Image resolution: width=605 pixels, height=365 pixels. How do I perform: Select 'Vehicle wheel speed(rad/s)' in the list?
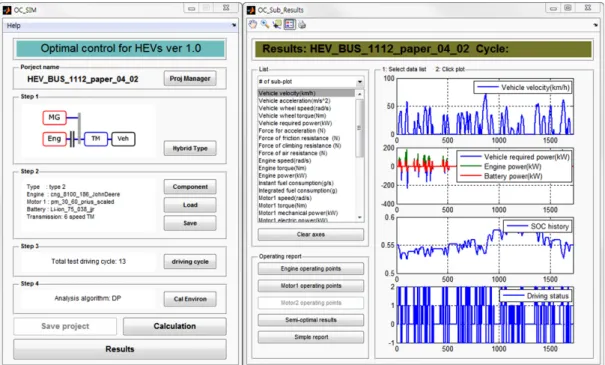coord(306,108)
